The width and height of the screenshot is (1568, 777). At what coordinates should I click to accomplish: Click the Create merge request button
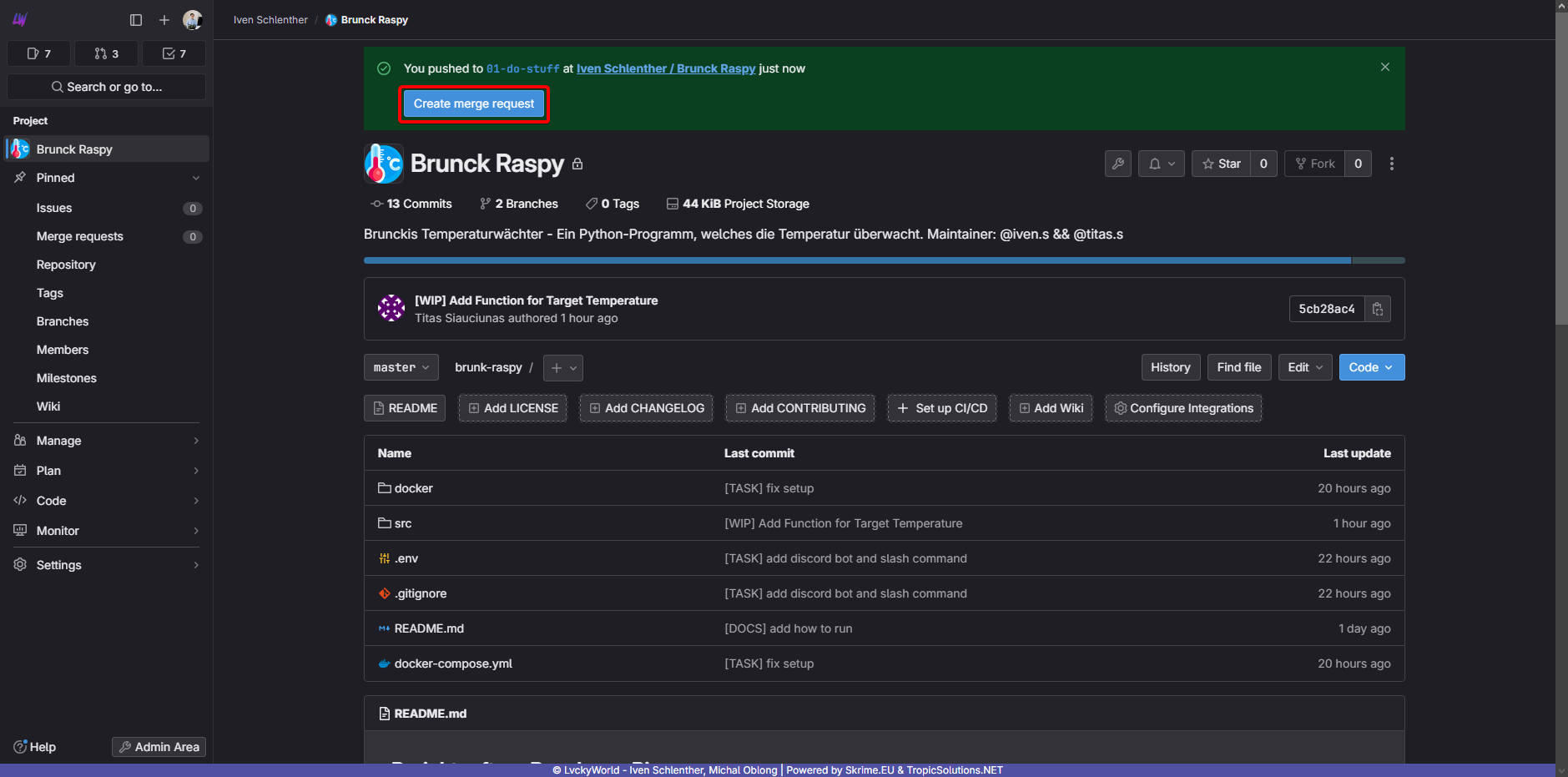click(x=473, y=104)
